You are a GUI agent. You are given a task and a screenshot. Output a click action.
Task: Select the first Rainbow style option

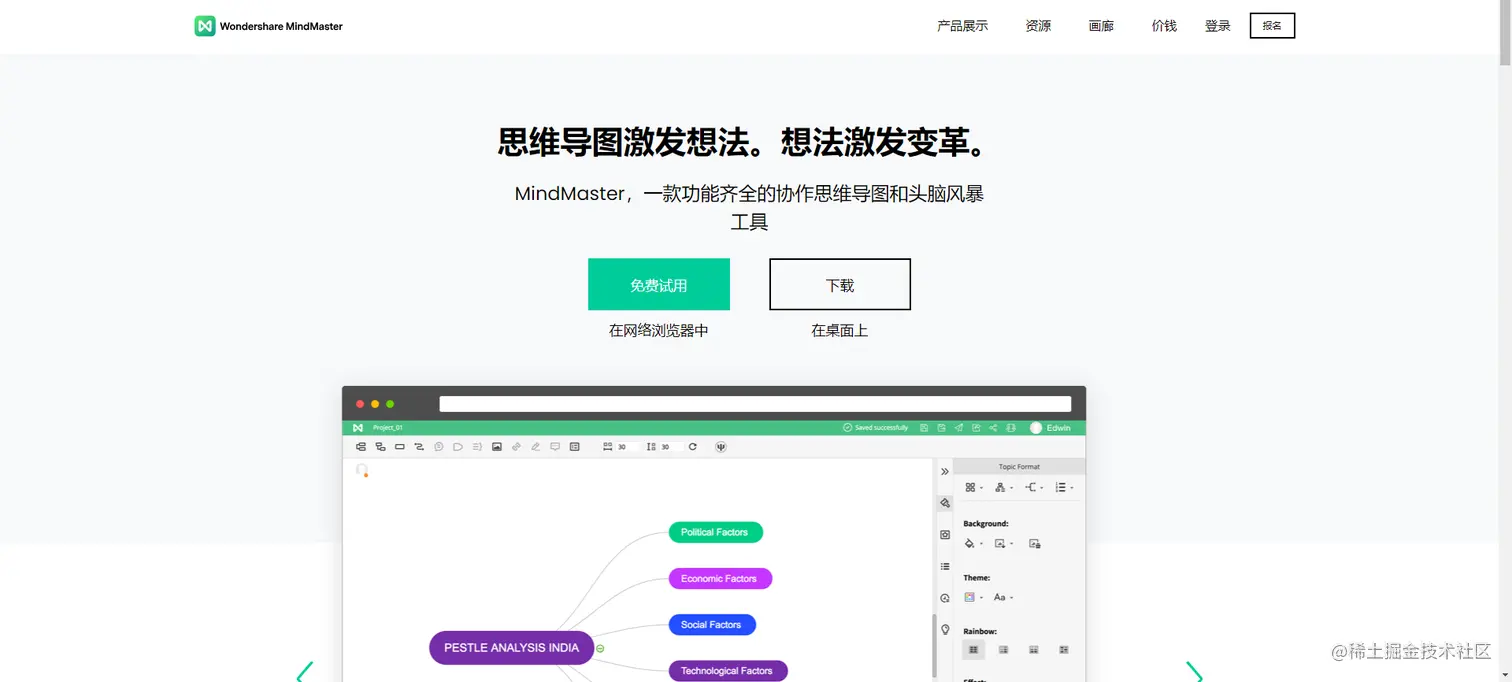point(973,650)
